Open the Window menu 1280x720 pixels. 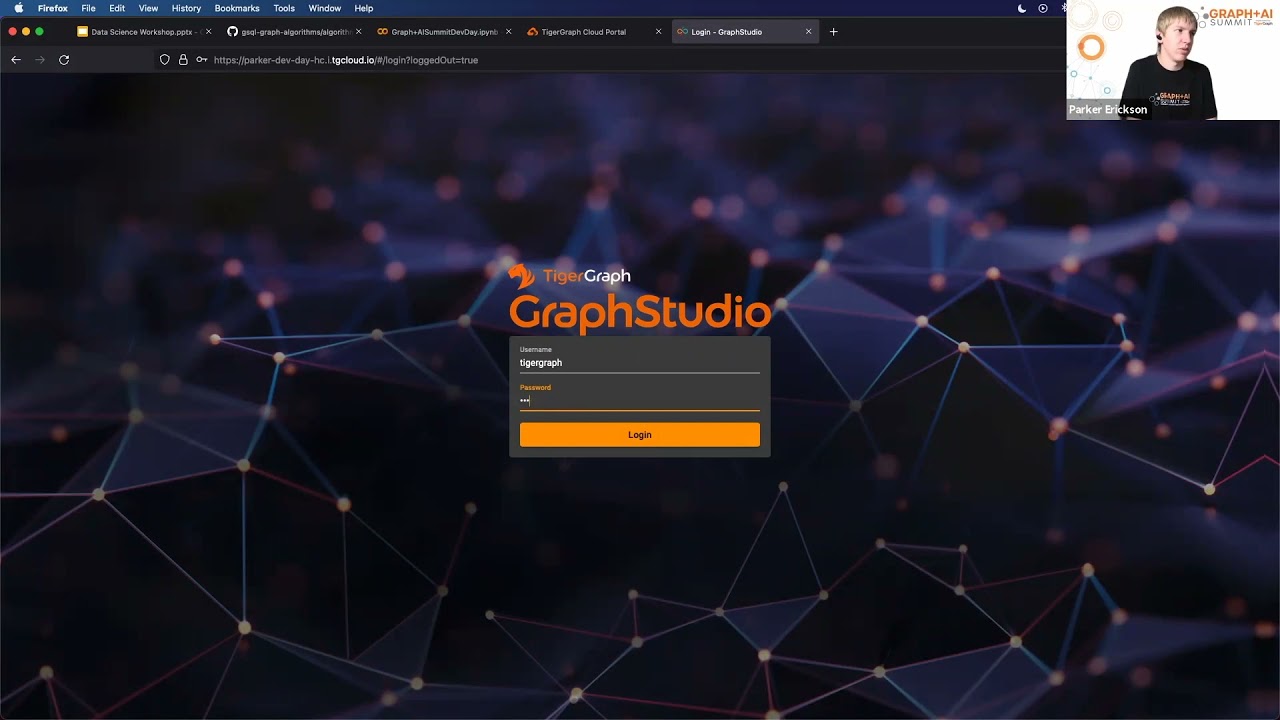[x=325, y=8]
